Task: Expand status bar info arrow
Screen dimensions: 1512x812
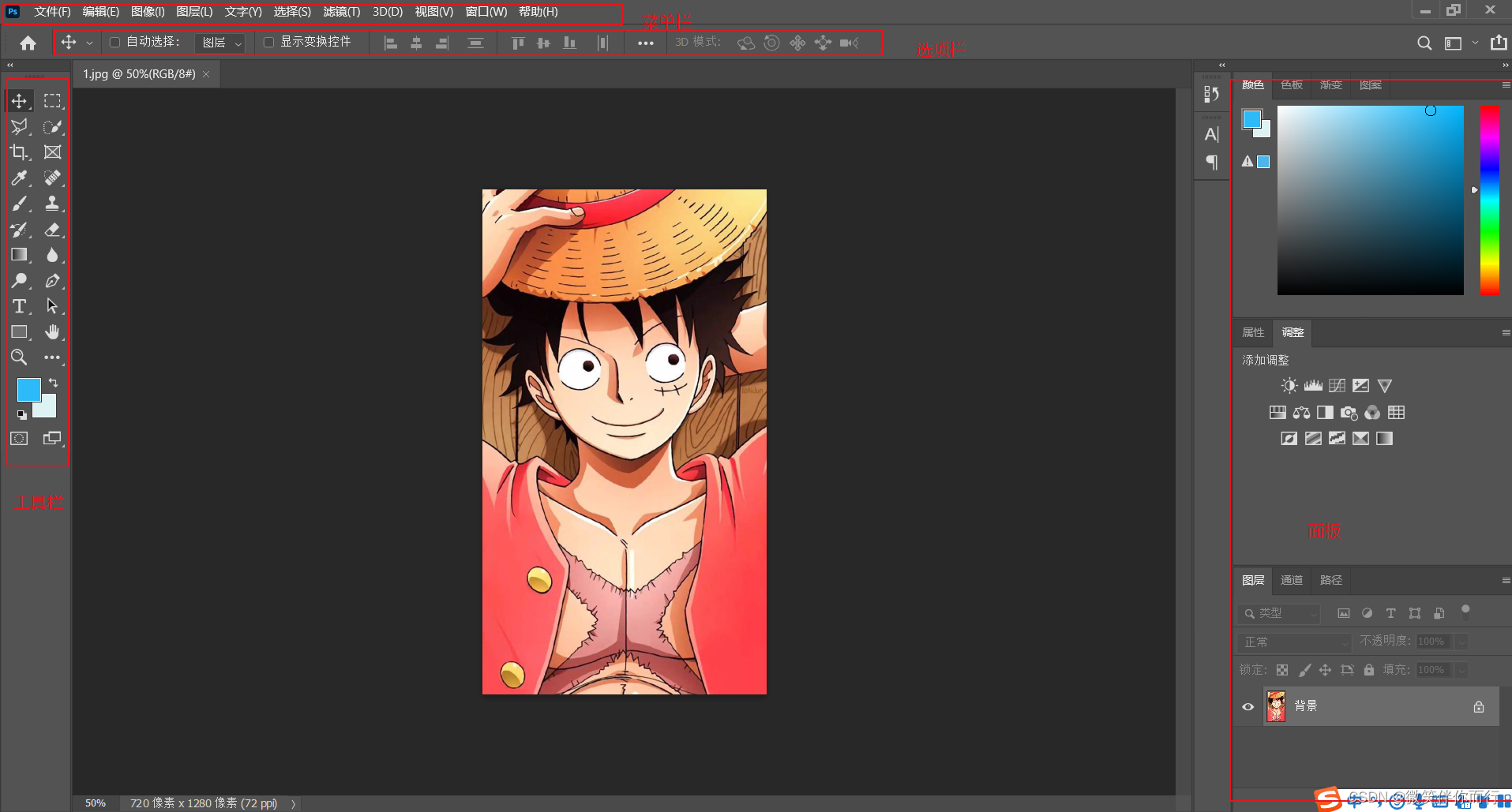Action: (x=293, y=803)
